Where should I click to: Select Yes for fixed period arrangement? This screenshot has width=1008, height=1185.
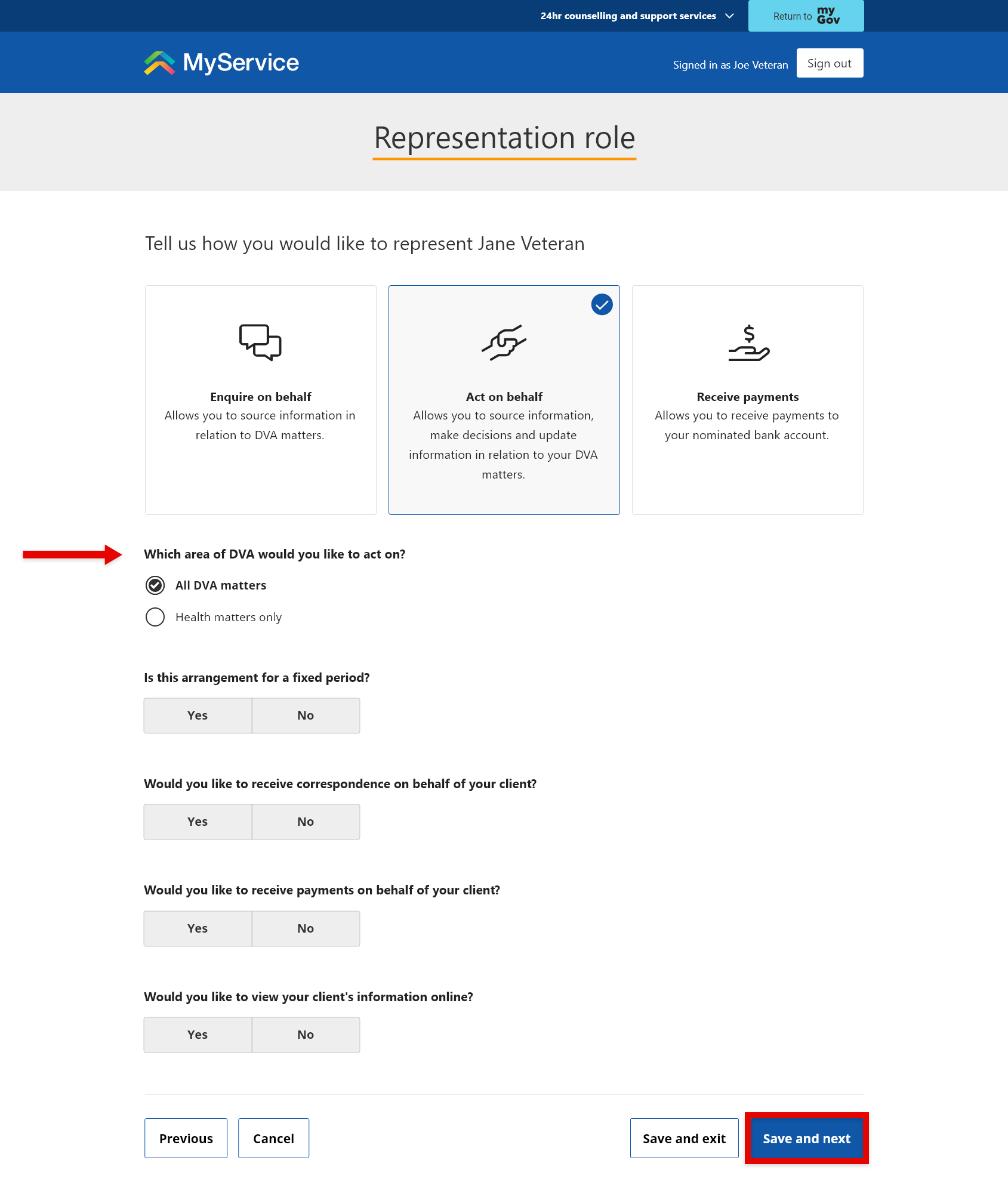click(198, 715)
